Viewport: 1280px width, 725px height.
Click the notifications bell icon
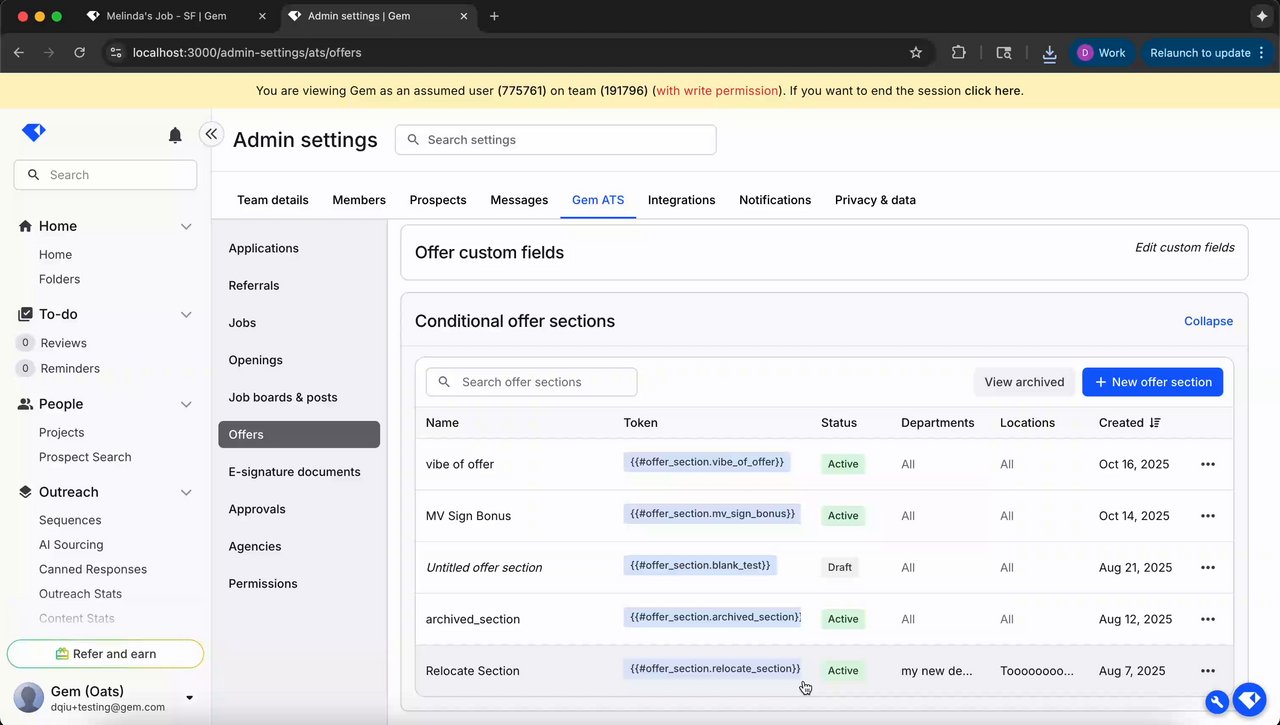(x=175, y=135)
